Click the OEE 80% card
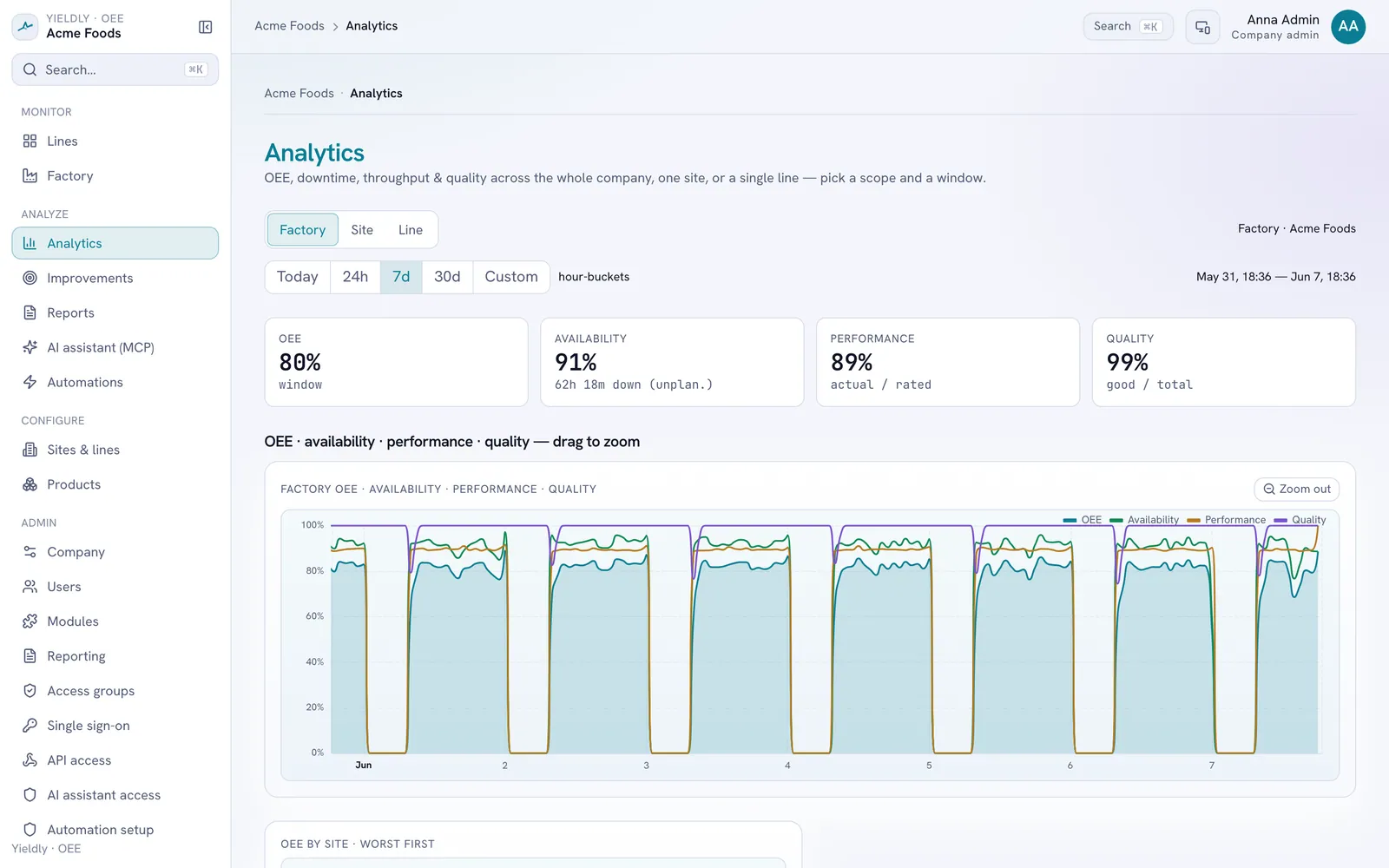The image size is (1389, 868). (x=396, y=362)
